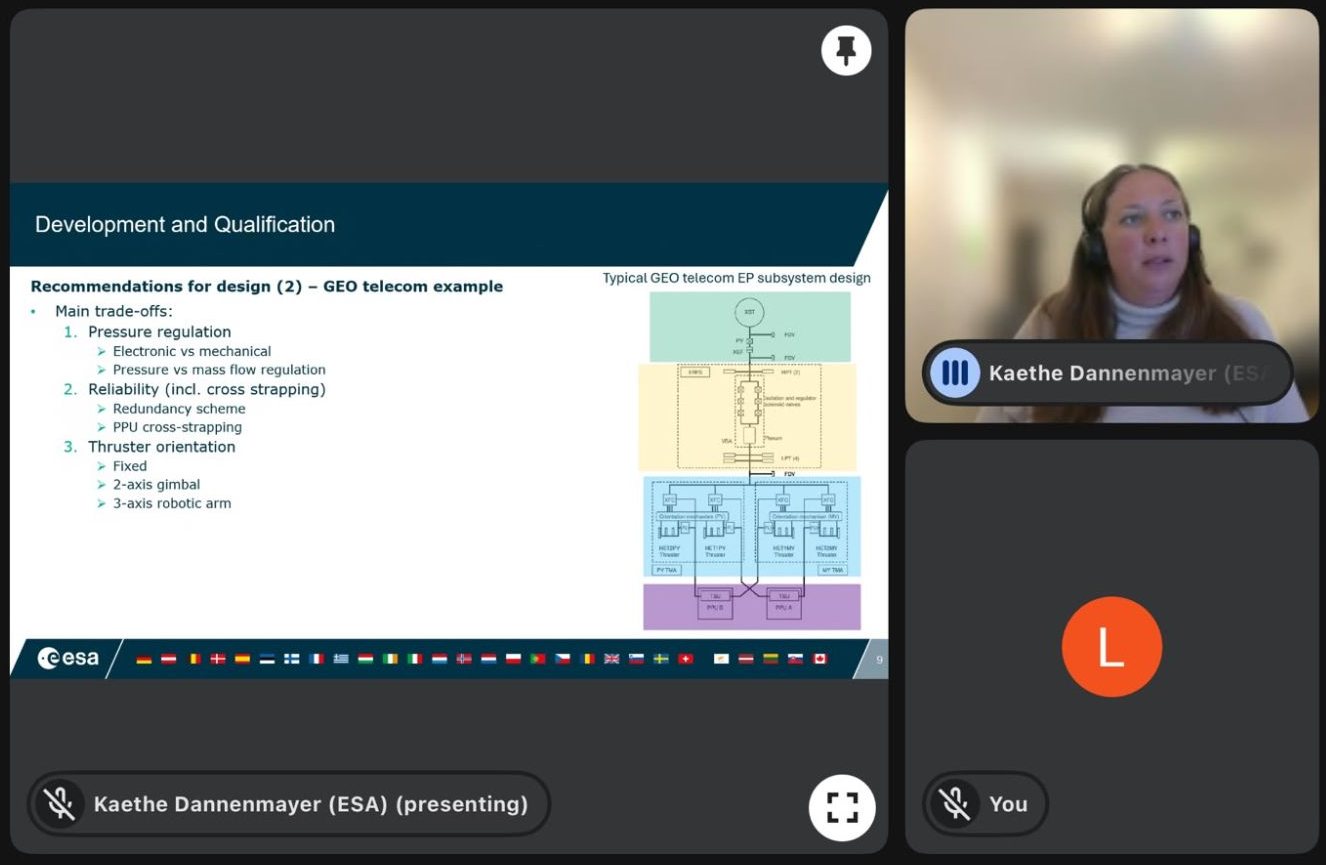
Task: Click the 'Kaethe Dannenmayer (ESA) (presenting)' label
Action: tap(310, 804)
